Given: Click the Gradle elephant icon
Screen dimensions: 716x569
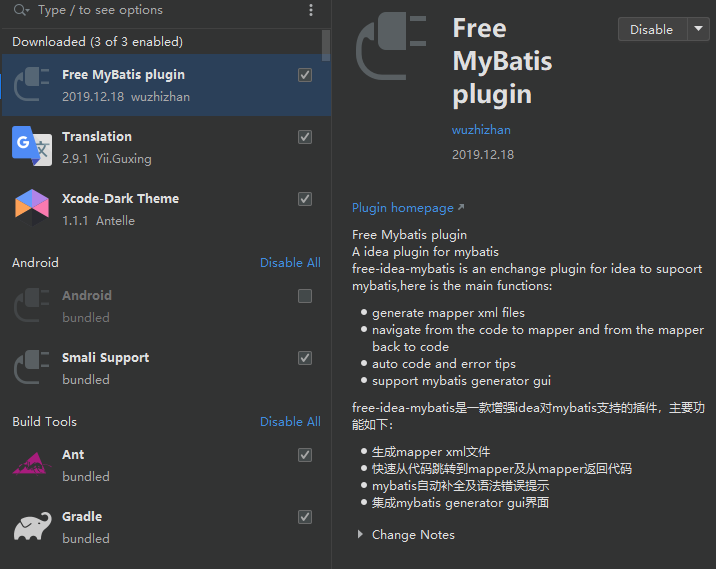Looking at the screenshot, I should click(x=31, y=526).
